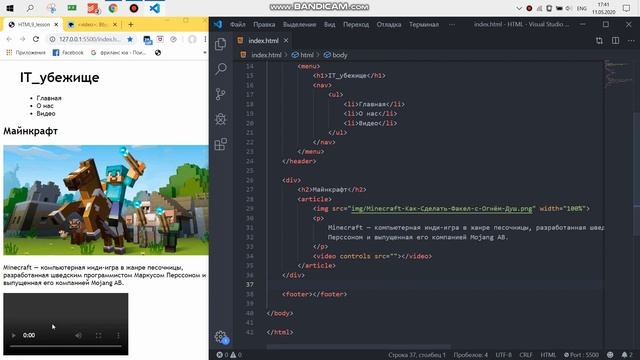The height and width of the screenshot is (360, 640).
Task: Click the Chrome address bar
Action: pos(91,39)
